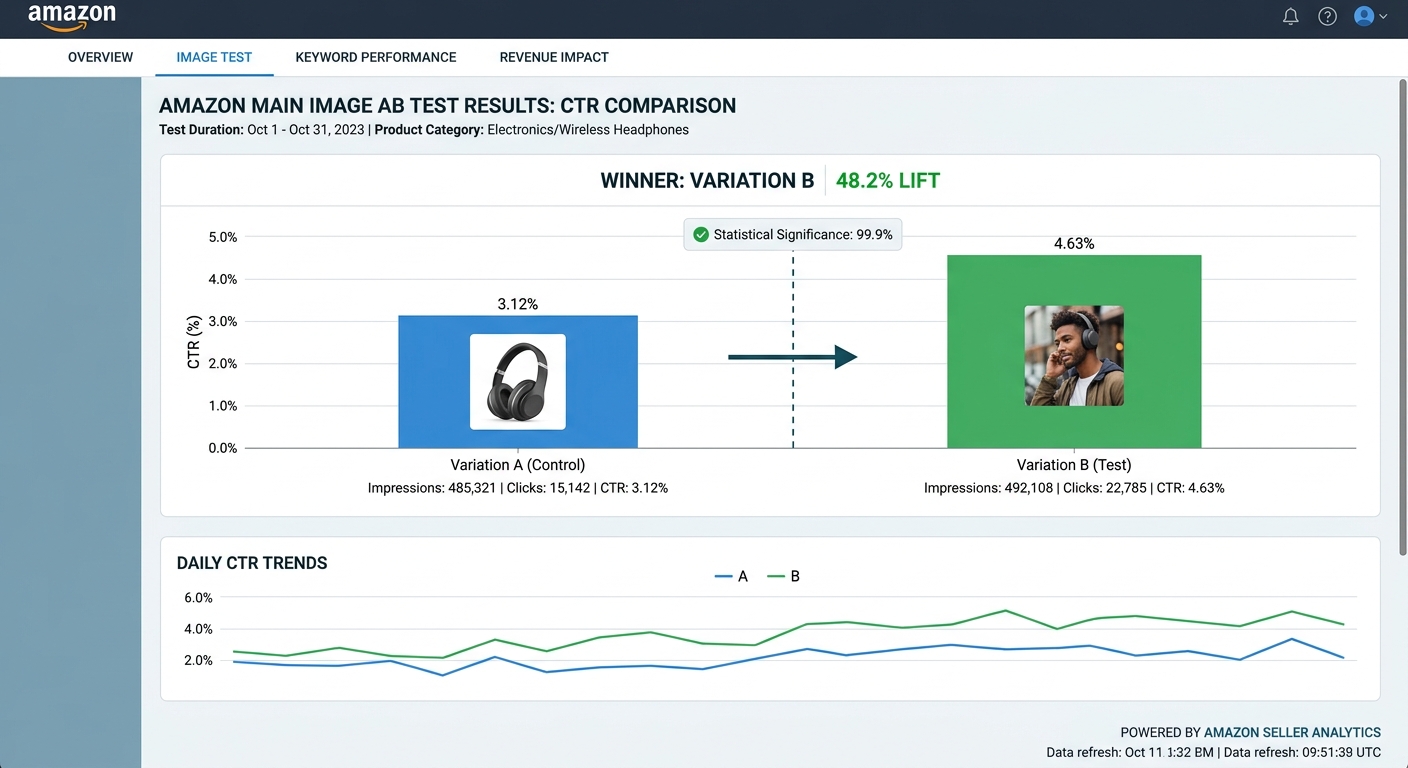Click the Statistical Significance 99.9% badge
Viewport: 1408px width, 768px height.
(x=802, y=235)
